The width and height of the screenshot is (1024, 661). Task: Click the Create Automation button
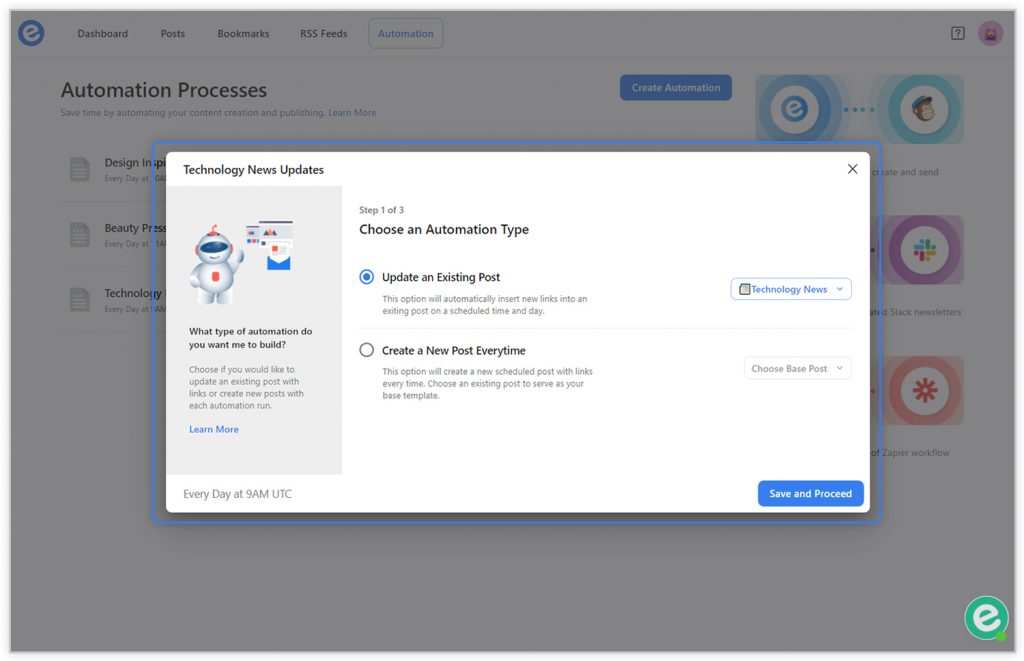[x=675, y=88]
